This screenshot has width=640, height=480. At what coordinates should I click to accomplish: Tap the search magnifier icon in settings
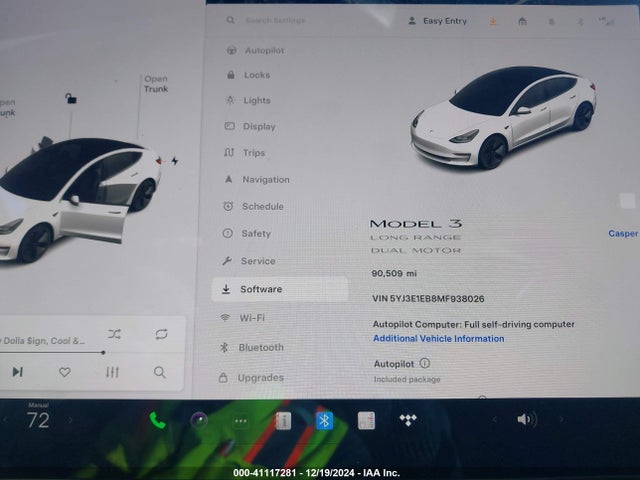coord(231,20)
